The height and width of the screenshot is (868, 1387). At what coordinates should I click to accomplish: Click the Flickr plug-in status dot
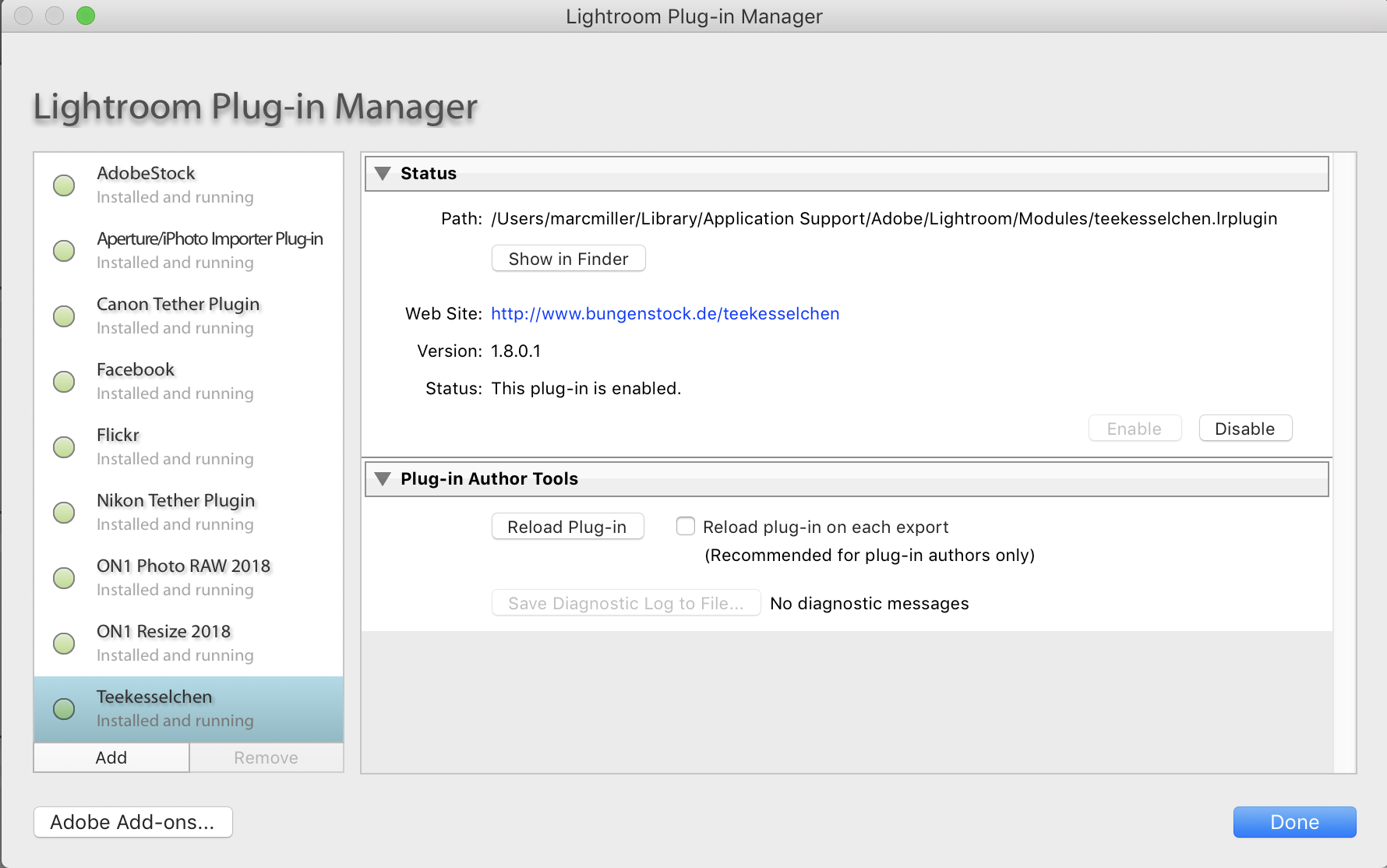point(64,447)
